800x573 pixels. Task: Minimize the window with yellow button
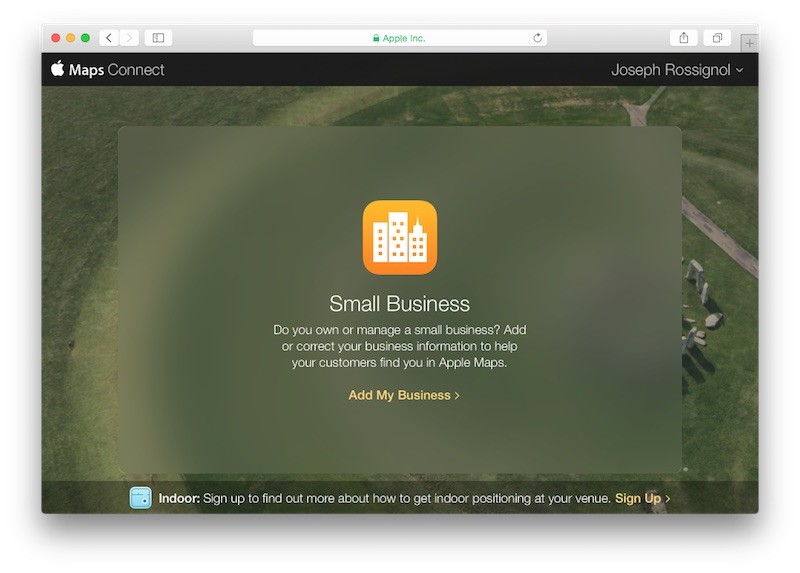70,38
